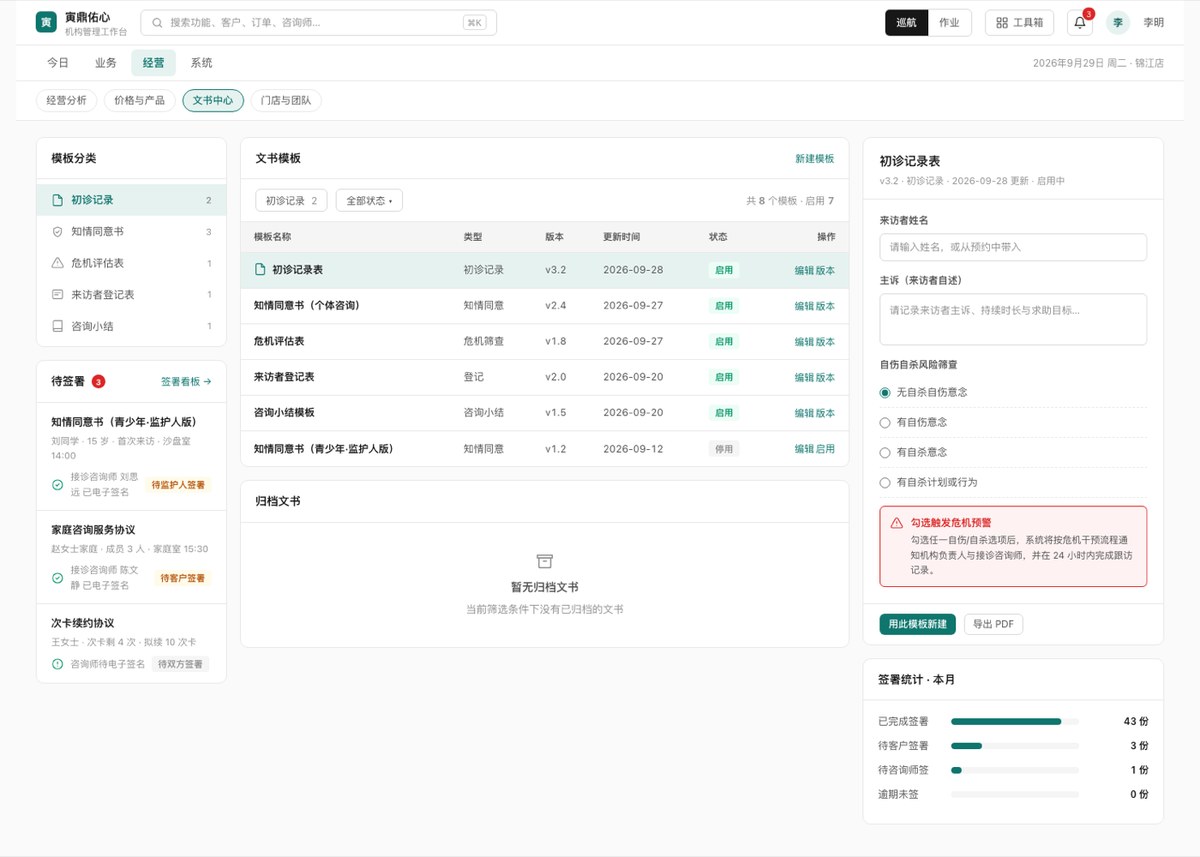The width and height of the screenshot is (1200, 857).
Task: Click red warning icon in 勾选触发危机预警
Action: [897, 523]
